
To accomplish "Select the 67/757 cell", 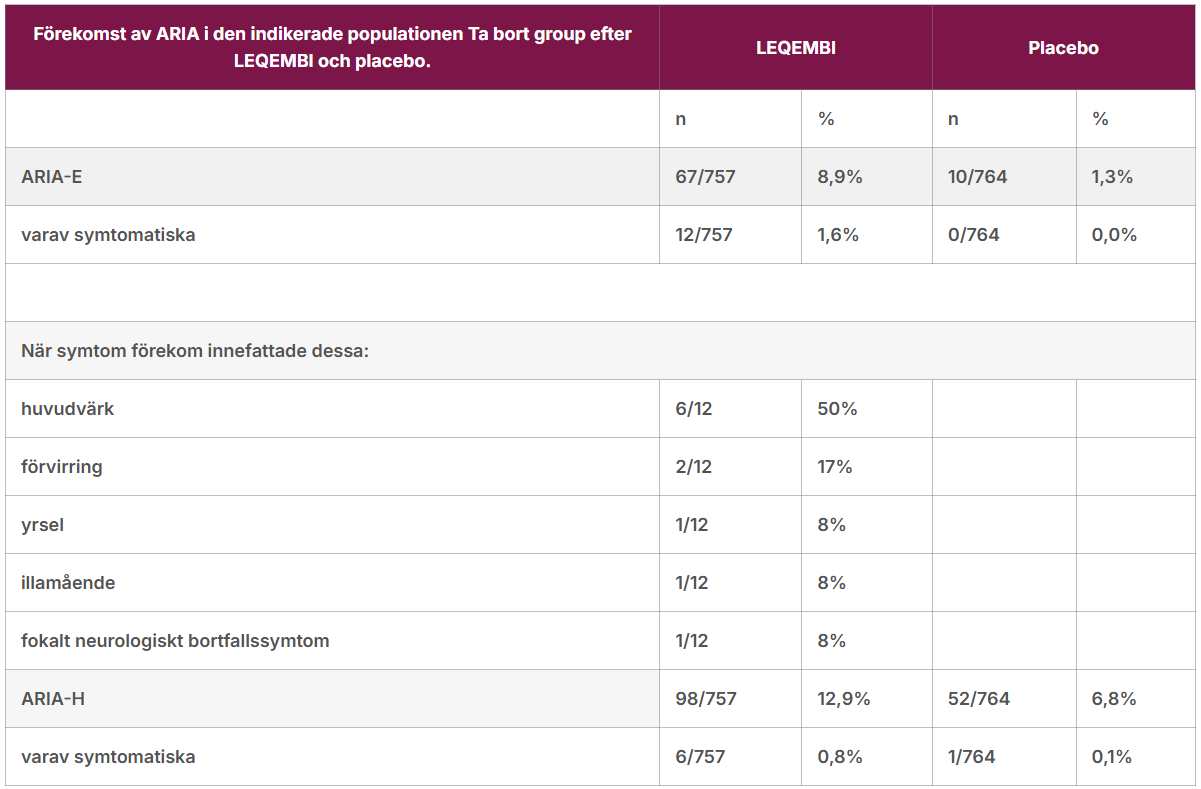I will 705,177.
